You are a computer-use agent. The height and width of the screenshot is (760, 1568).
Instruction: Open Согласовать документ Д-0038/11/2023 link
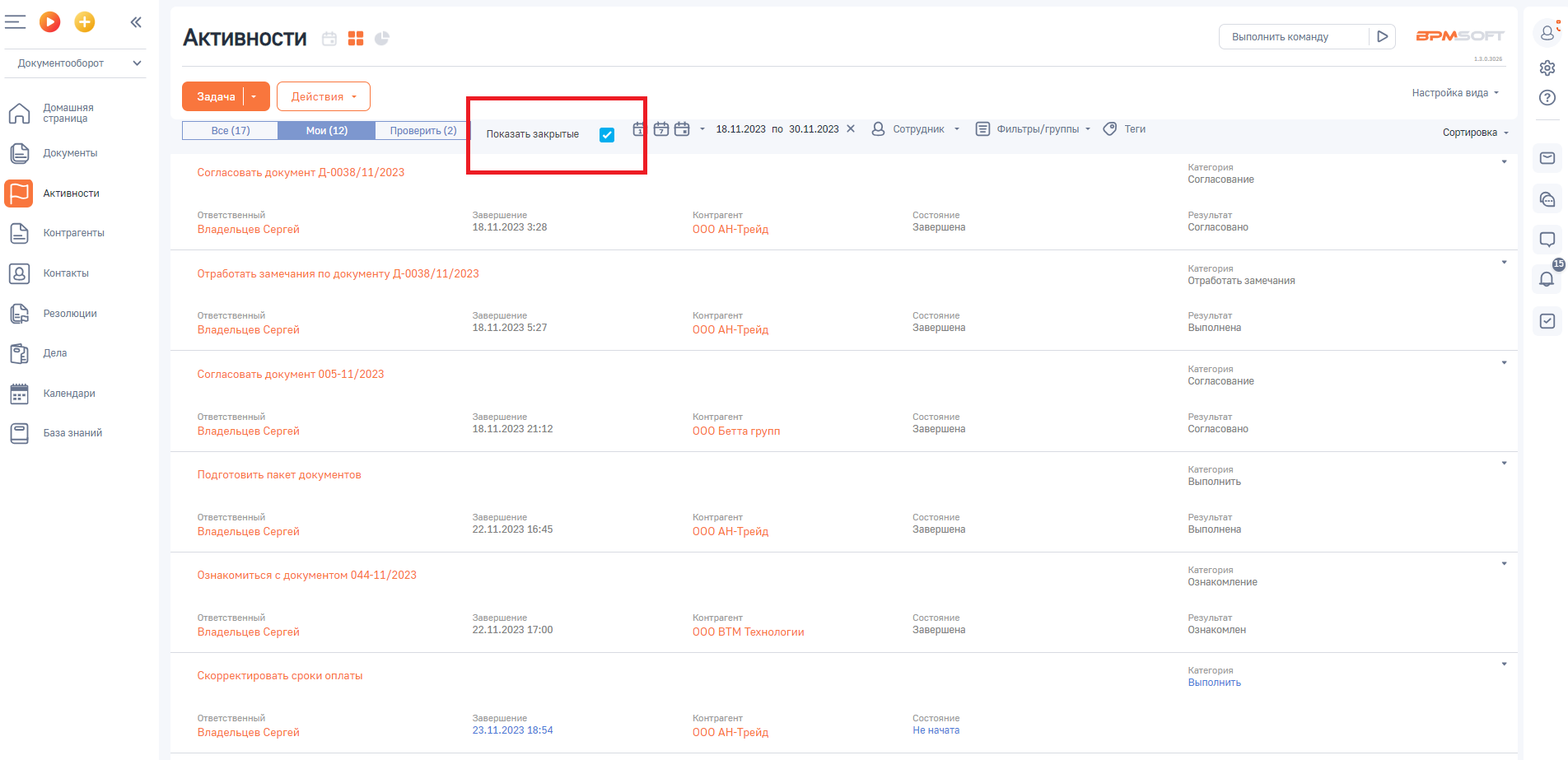click(301, 173)
